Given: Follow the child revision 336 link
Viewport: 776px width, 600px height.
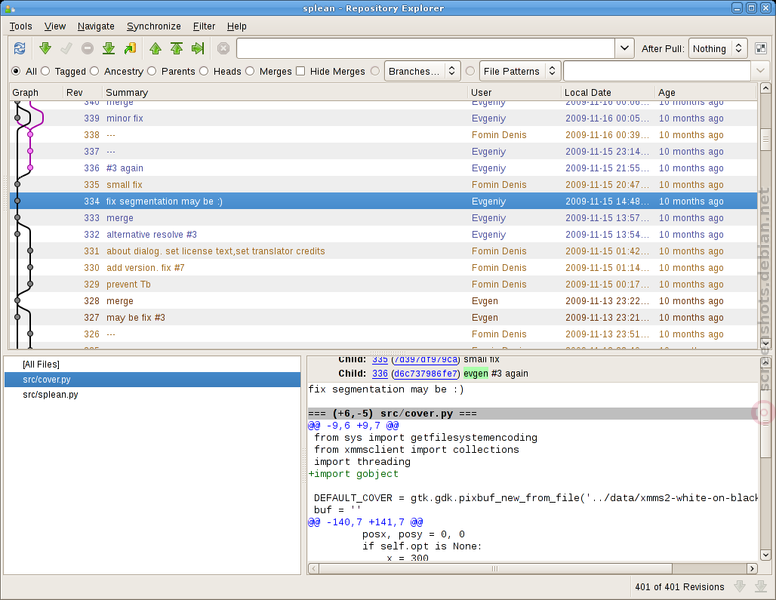Looking at the screenshot, I should 380,373.
